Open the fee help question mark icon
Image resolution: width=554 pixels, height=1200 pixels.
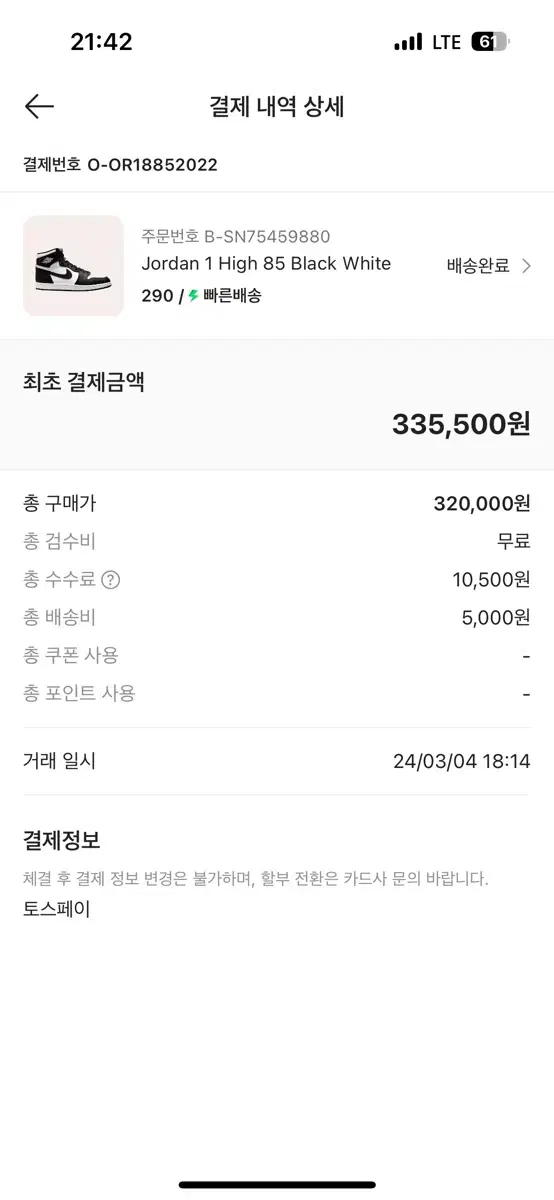tap(111, 580)
